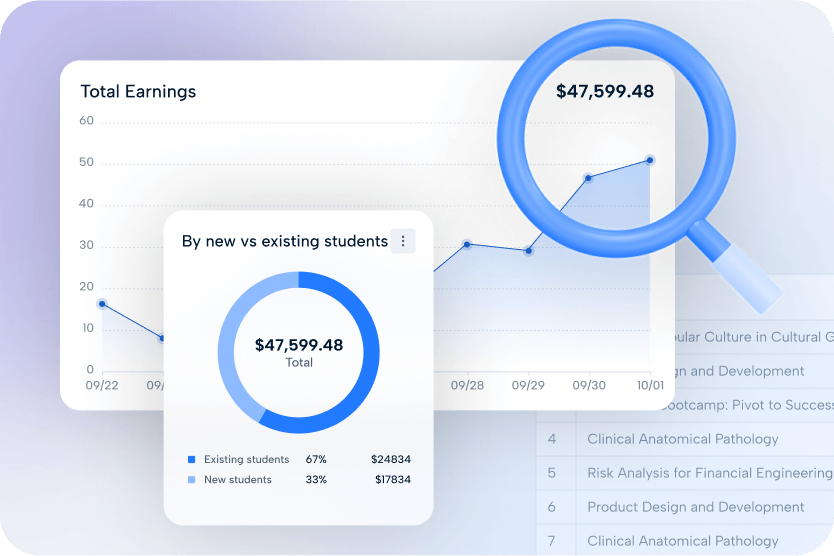This screenshot has height=556, width=834.
Task: Click the Existing students dark blue legend square
Action: tap(192, 460)
